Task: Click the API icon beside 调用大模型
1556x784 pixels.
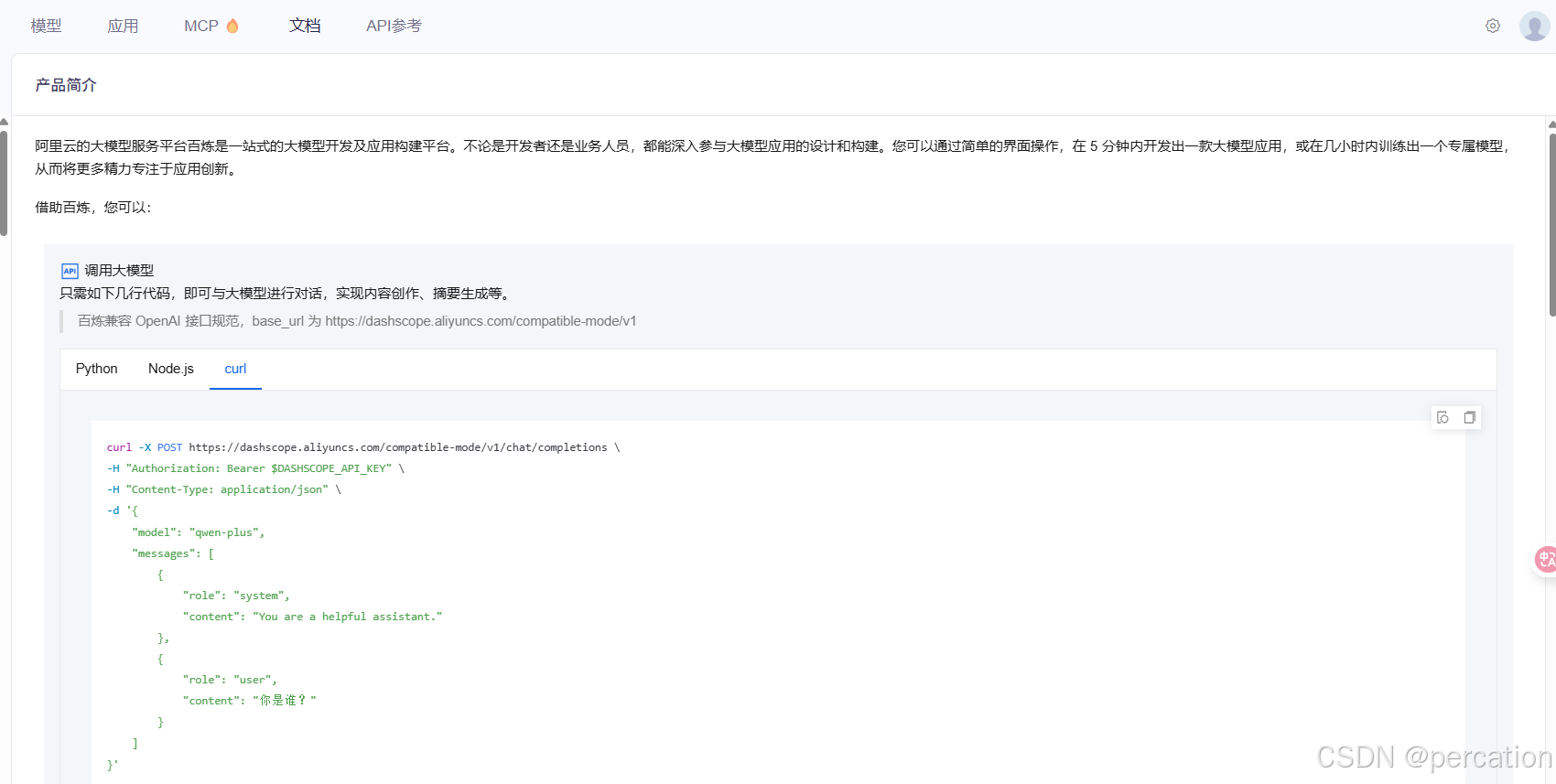Action: coord(70,271)
